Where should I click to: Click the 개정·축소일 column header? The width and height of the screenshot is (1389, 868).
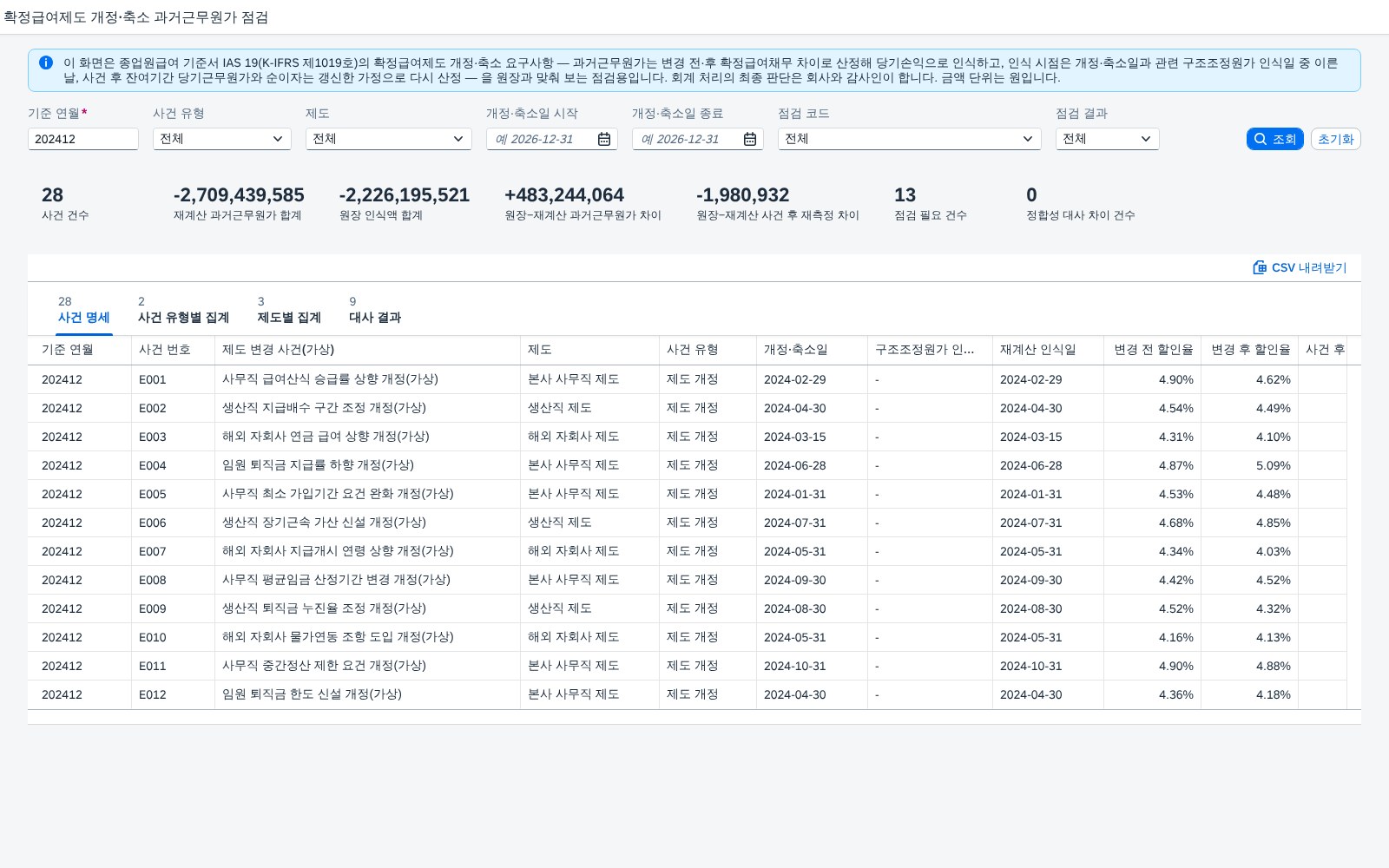tap(812, 350)
